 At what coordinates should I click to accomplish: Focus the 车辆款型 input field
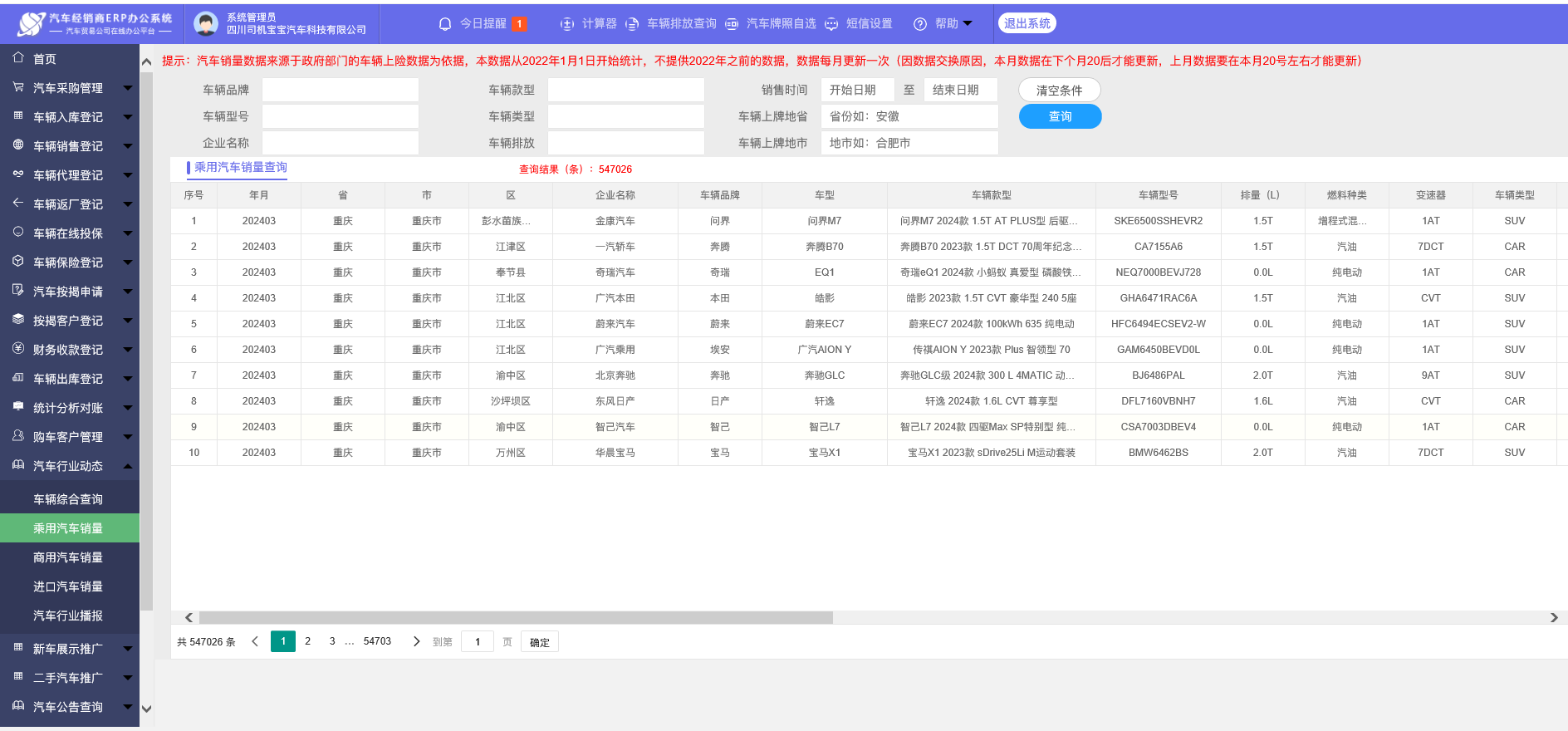626,90
